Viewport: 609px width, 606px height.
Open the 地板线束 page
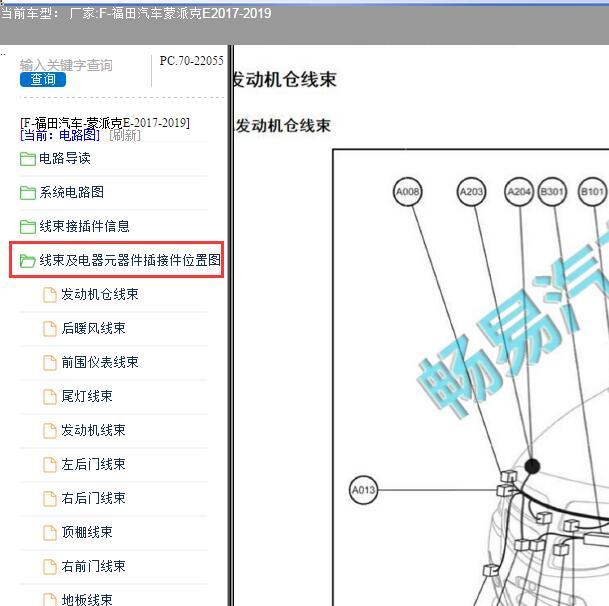point(87,599)
